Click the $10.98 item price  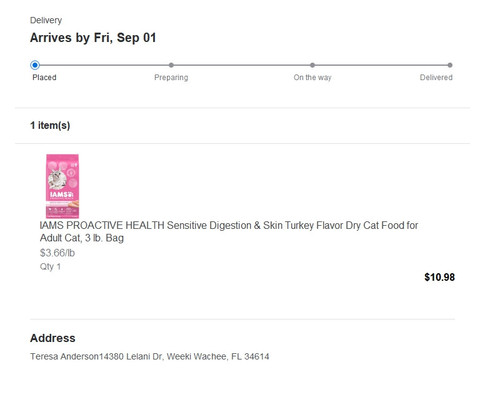pos(439,277)
